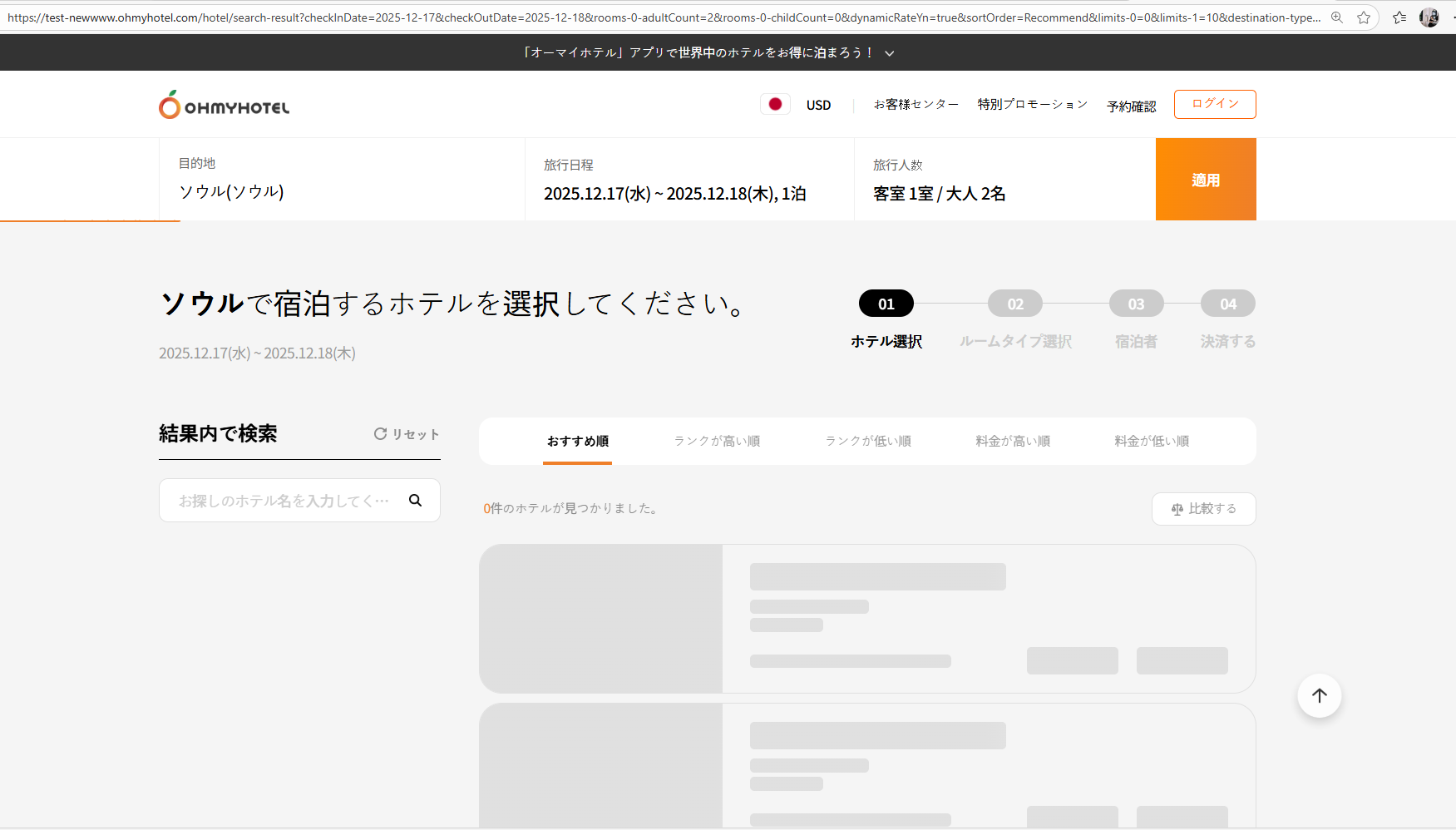Screen dimensions: 1456x830
Task: Select the おすすめ順 sort tab
Action: (577, 441)
